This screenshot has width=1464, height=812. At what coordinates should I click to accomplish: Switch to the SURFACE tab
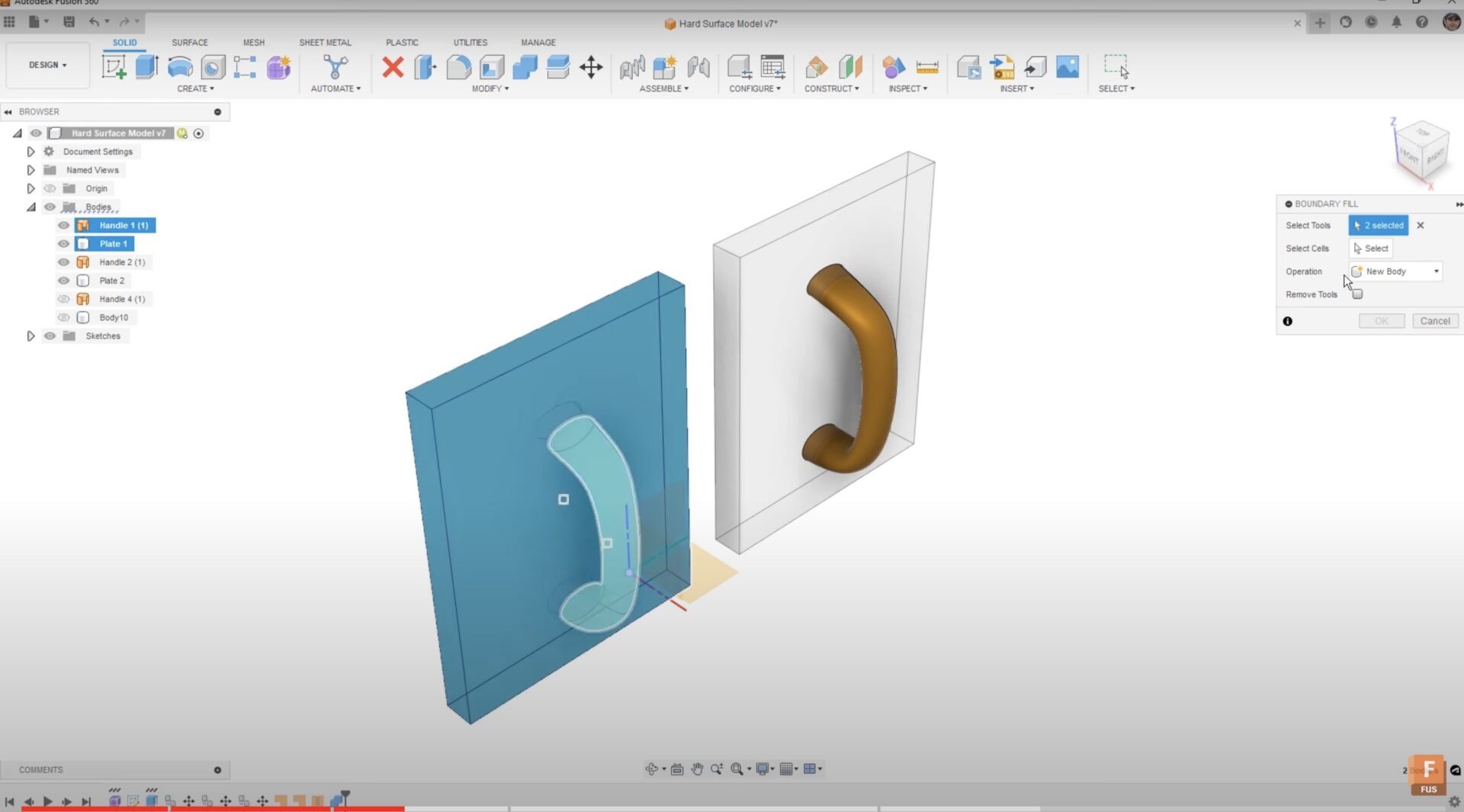[x=189, y=42]
